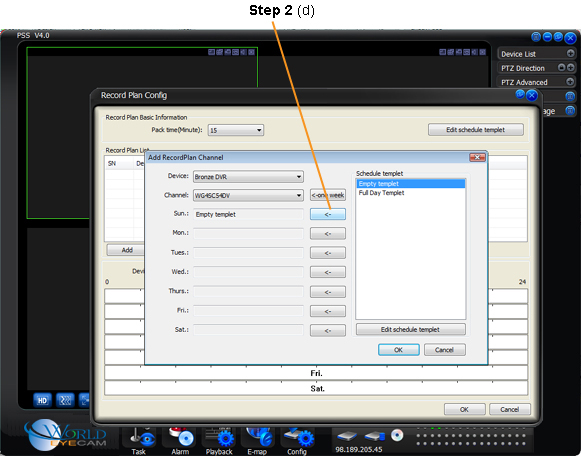This screenshot has height=456, width=581.
Task: Select Full Day Templet in schedule list
Action: coord(381,193)
